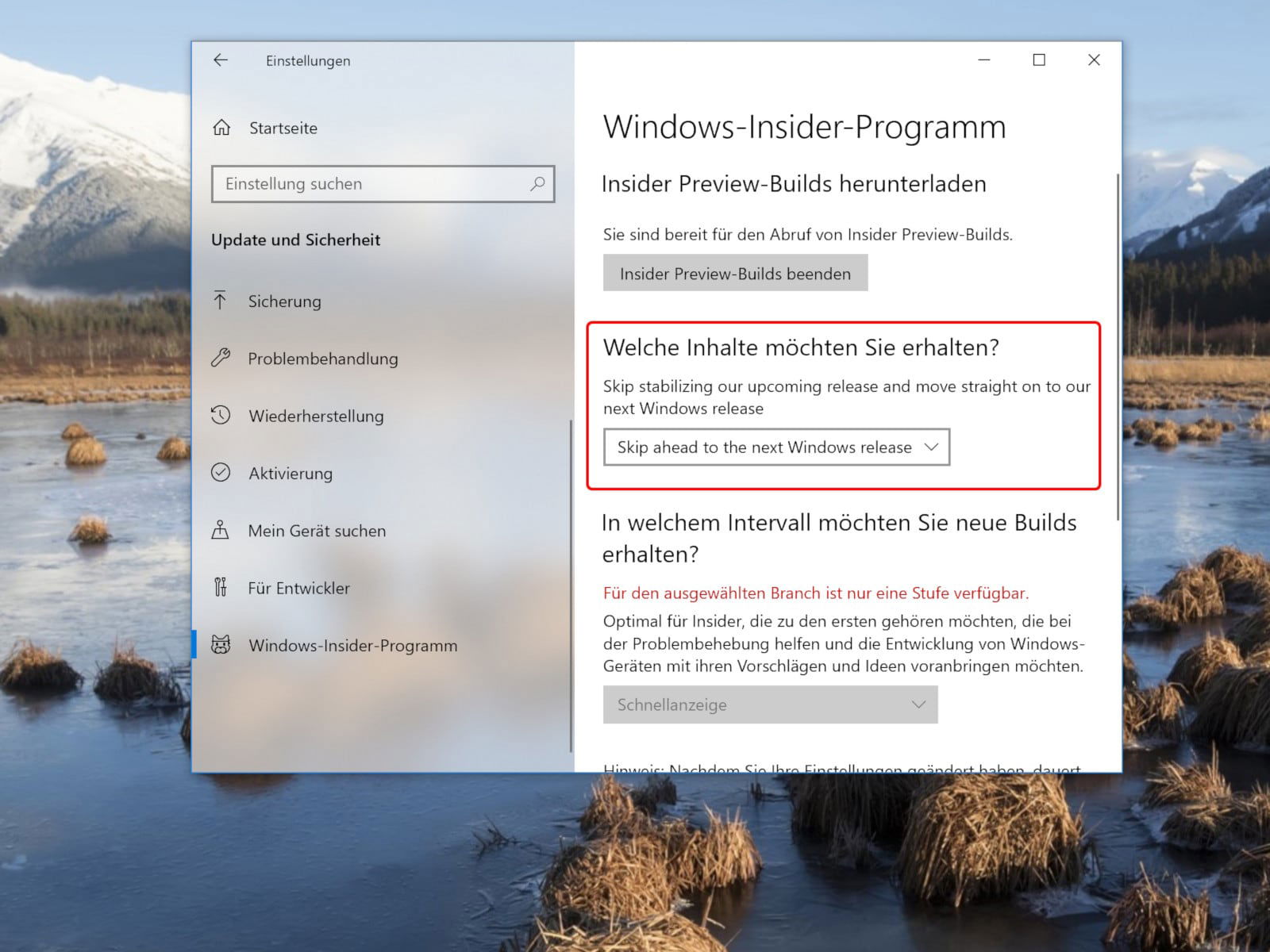Image resolution: width=1270 pixels, height=952 pixels.
Task: Close the Einstellungen window
Action: (1094, 60)
